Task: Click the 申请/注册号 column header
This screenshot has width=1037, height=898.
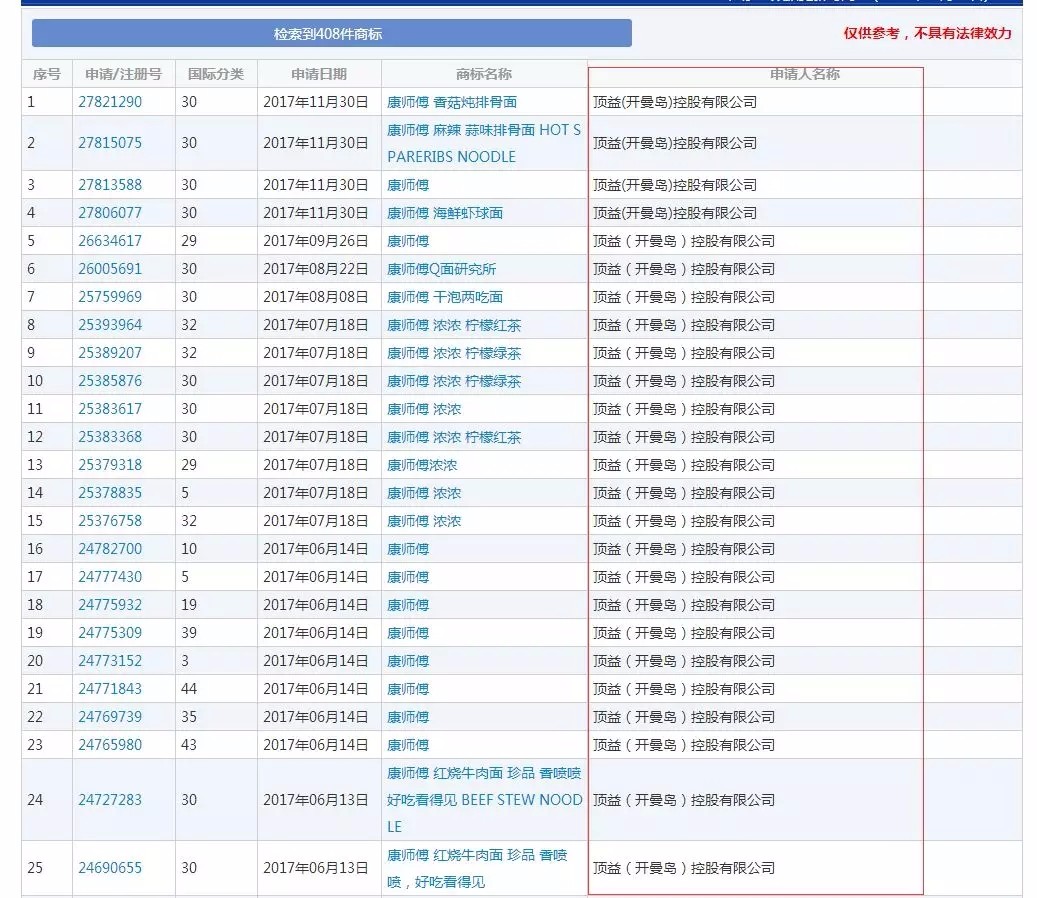Action: tap(123, 74)
